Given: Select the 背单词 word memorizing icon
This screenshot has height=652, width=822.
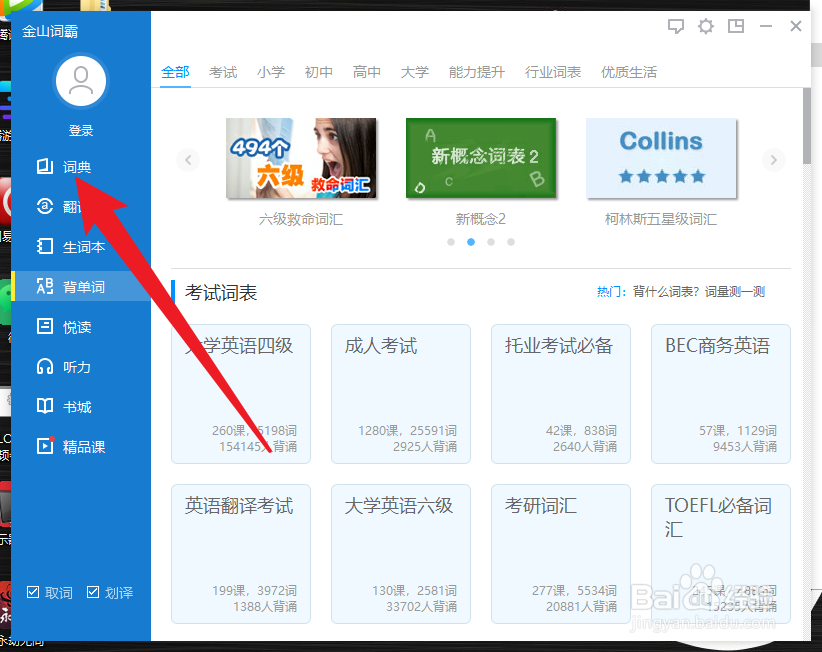Looking at the screenshot, I should [45, 286].
